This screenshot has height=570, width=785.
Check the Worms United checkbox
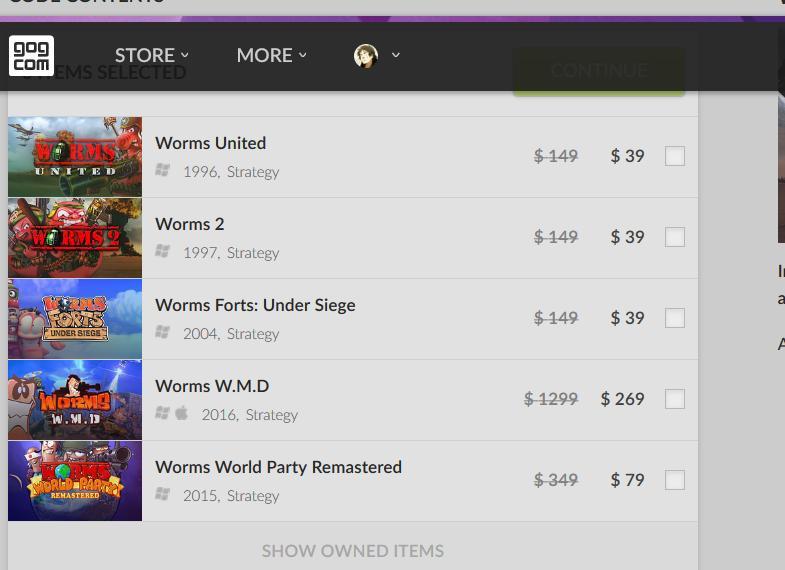click(x=675, y=156)
